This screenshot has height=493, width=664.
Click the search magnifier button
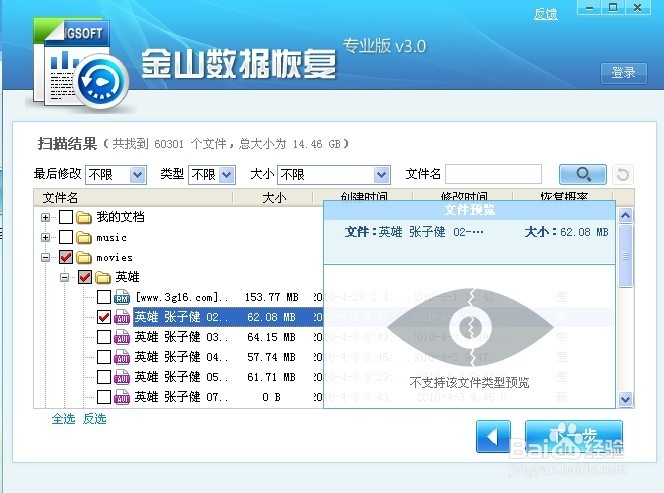tap(583, 174)
